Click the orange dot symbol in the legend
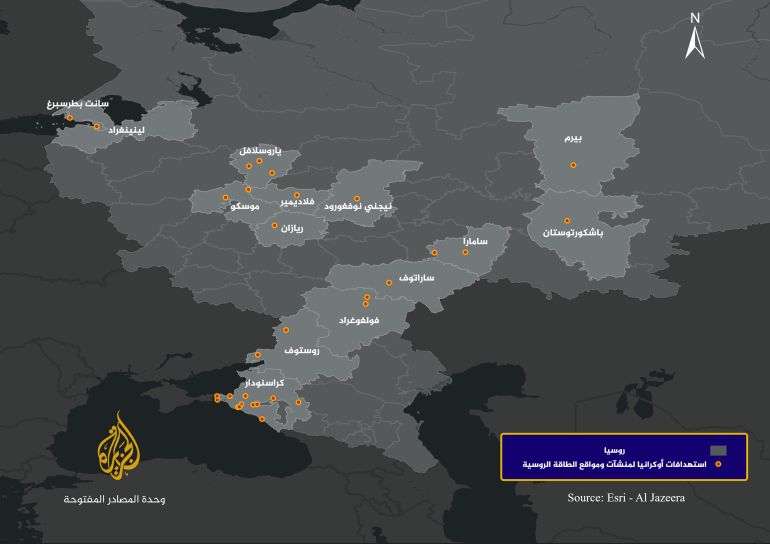Viewport: 770px width, 544px height. 718,464
